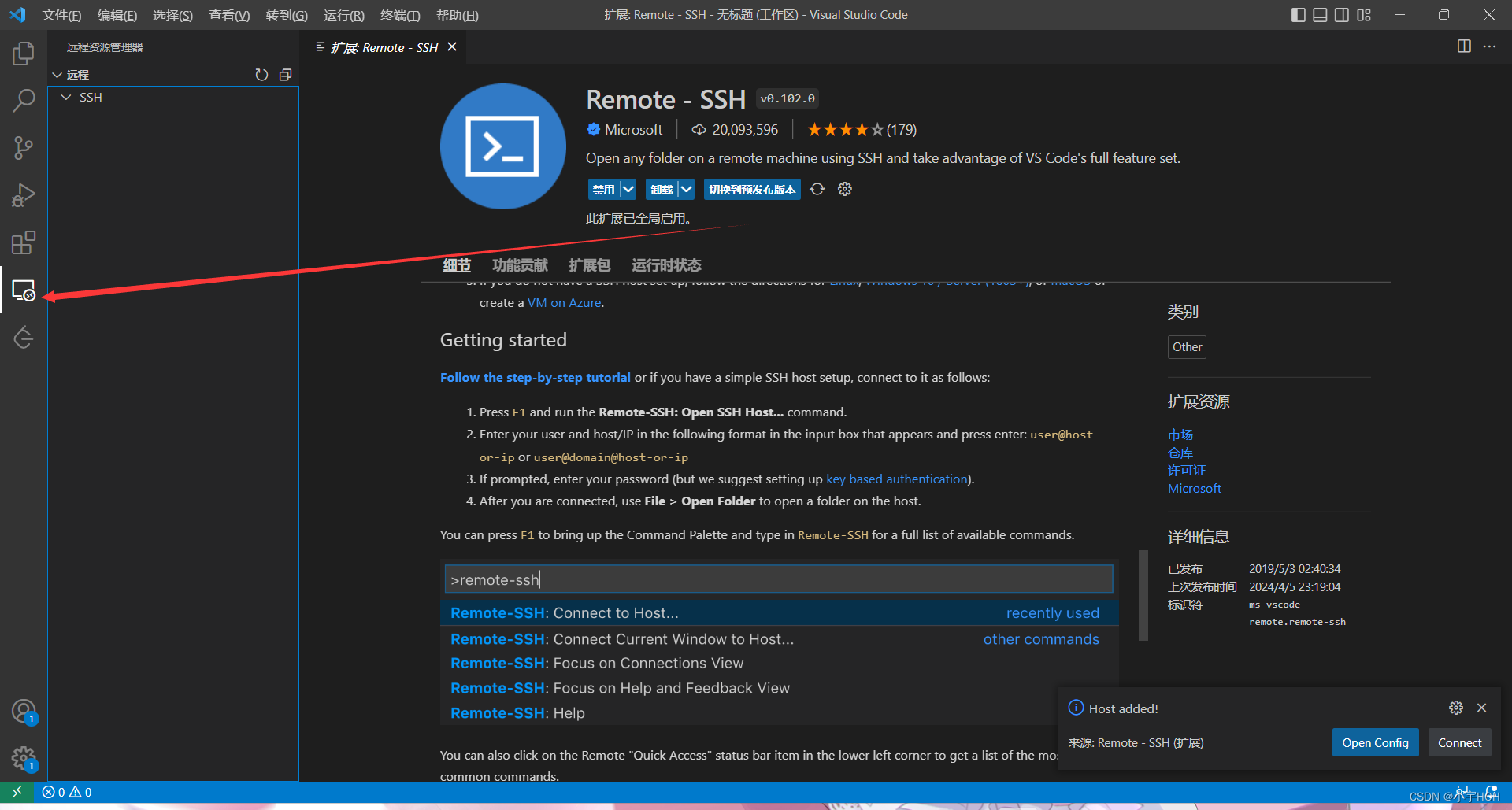Open the 转到(G) menu
Viewport: 1512px width, 810px height.
tap(287, 15)
